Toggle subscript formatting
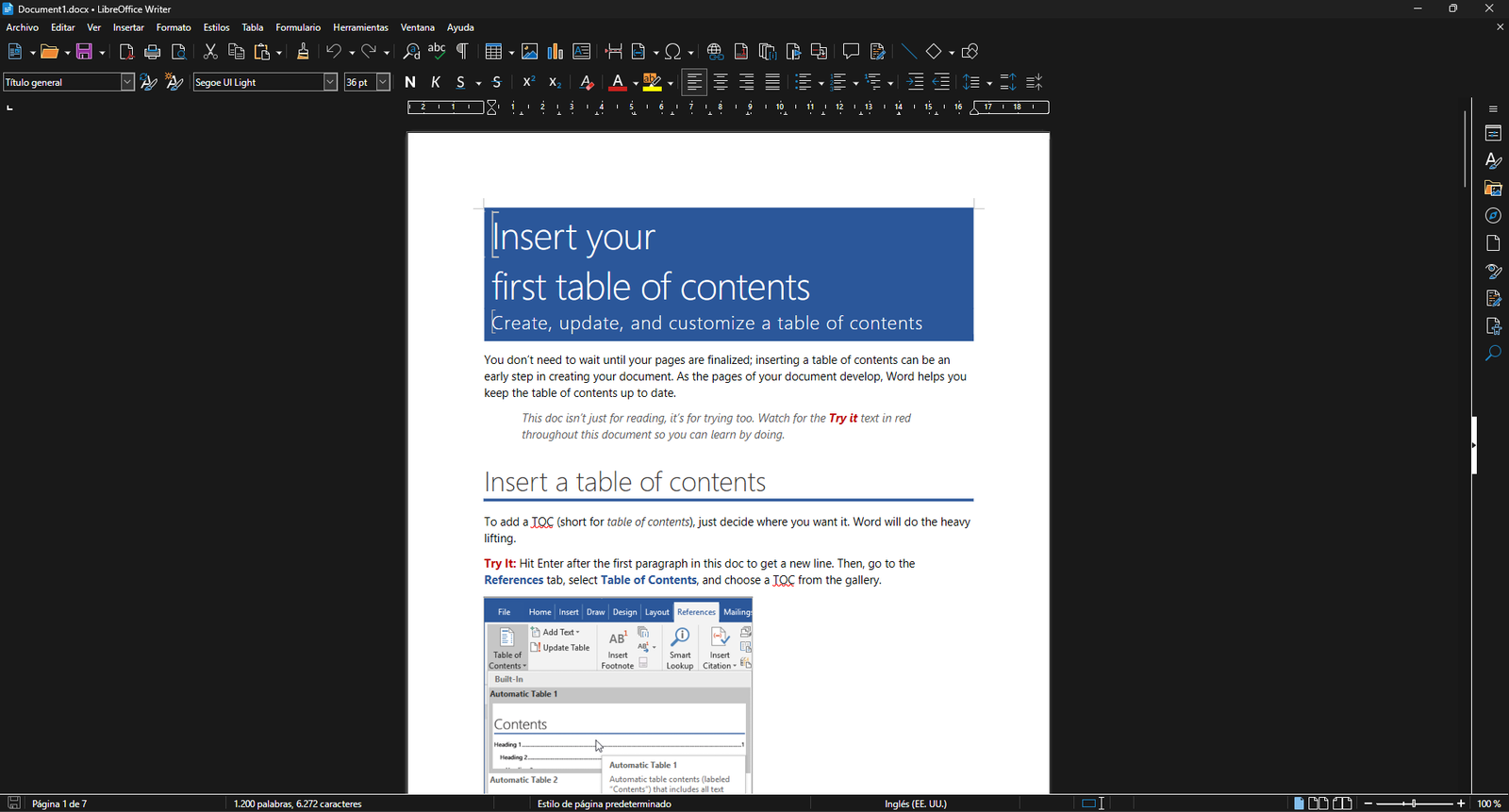 point(556,83)
